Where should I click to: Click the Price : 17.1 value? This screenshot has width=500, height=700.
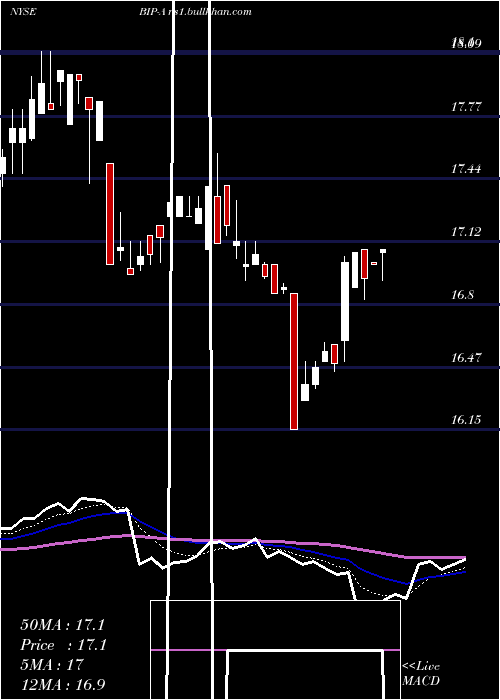tap(63, 645)
